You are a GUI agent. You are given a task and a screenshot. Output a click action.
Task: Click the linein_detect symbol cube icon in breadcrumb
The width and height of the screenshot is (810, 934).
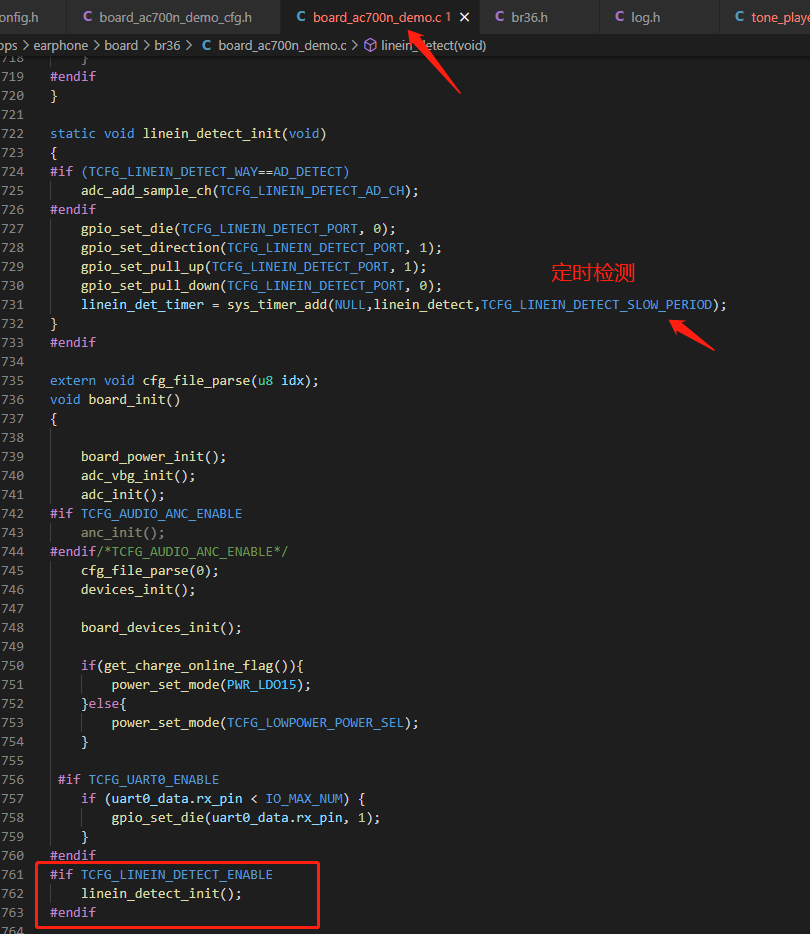pos(370,45)
